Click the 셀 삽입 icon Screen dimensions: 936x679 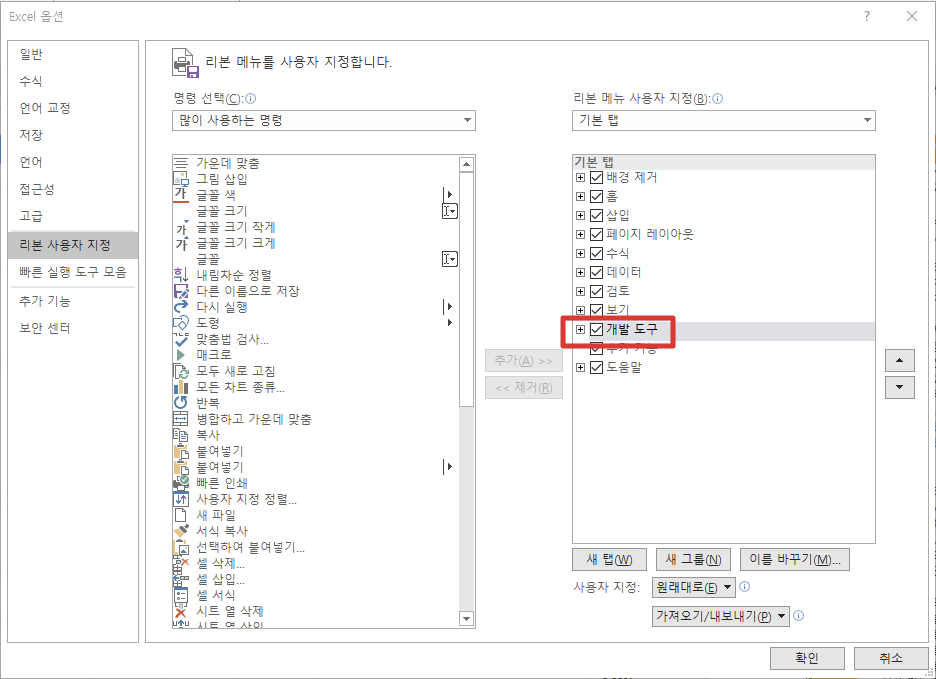click(x=181, y=579)
